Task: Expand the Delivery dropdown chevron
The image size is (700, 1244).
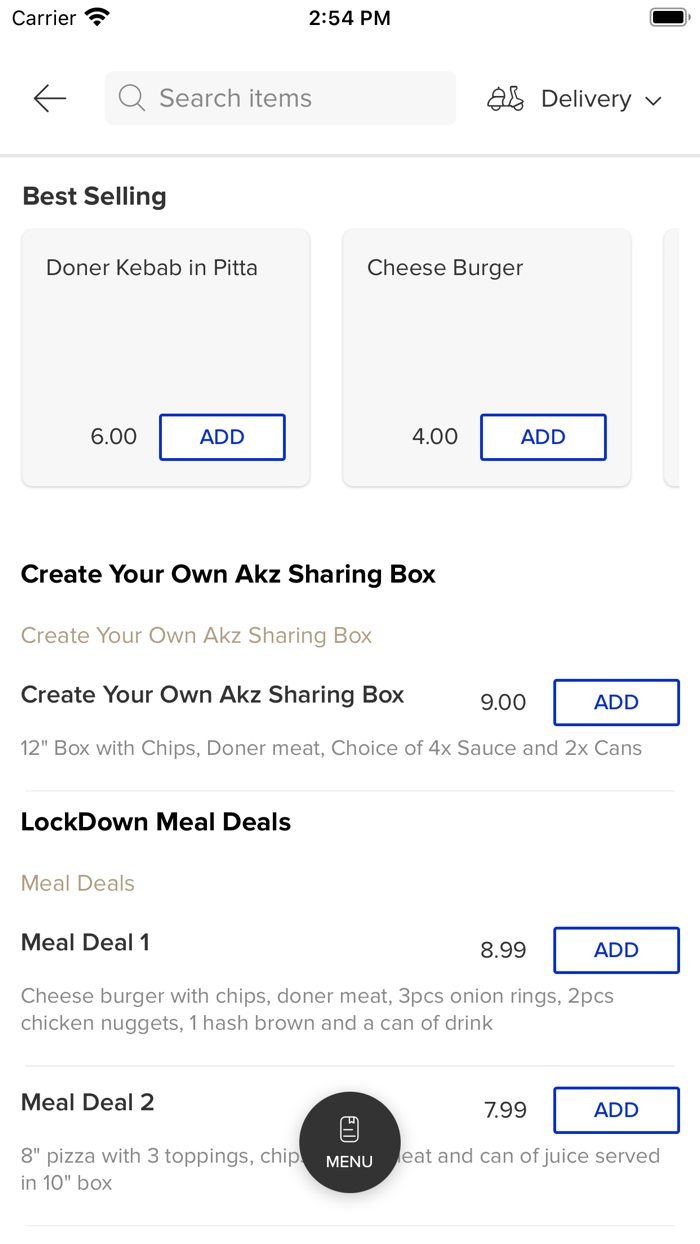Action: pyautogui.click(x=653, y=100)
